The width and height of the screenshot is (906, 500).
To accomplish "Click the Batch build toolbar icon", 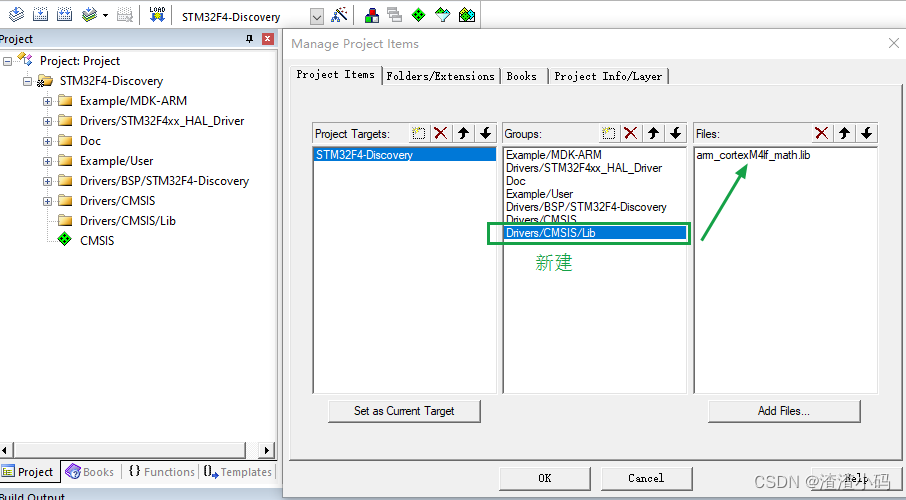I will click(89, 14).
